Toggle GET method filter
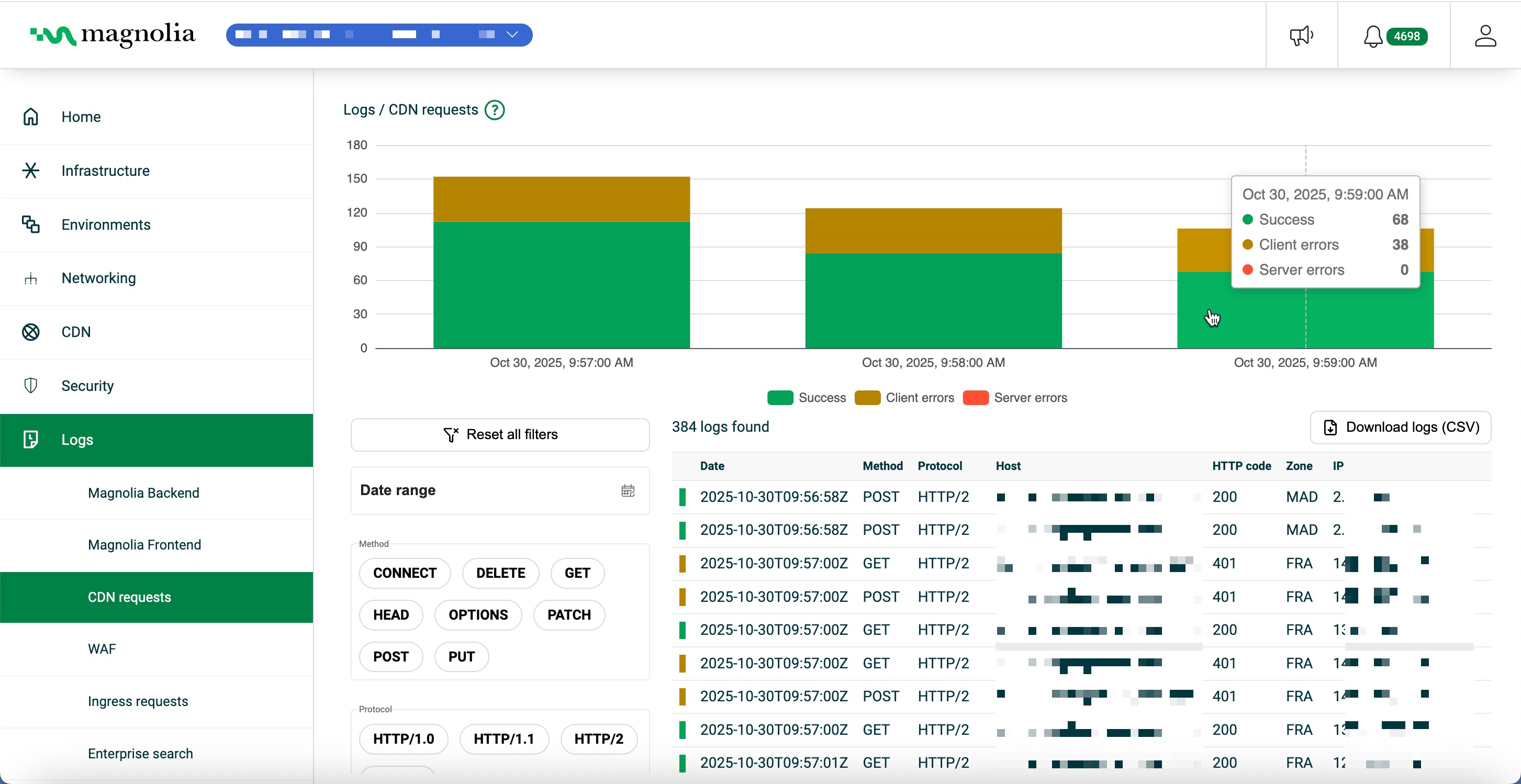Screen dimensions: 1521x784 (x=577, y=573)
